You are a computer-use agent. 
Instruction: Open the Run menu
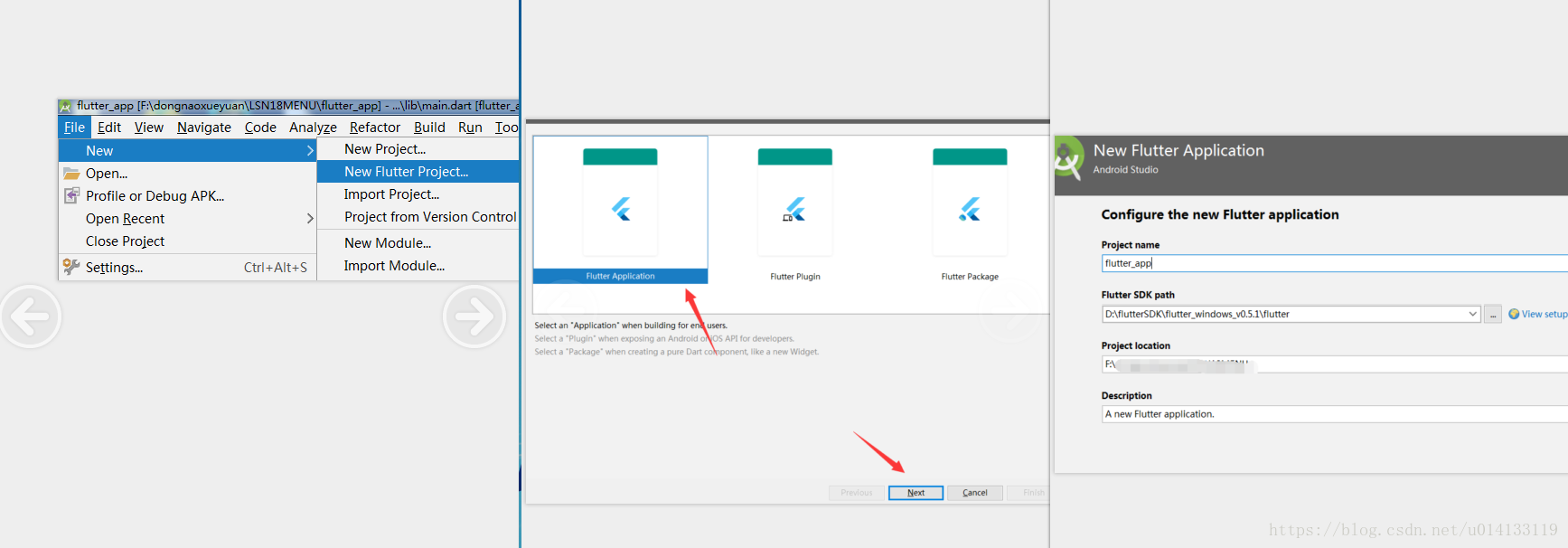click(x=470, y=128)
